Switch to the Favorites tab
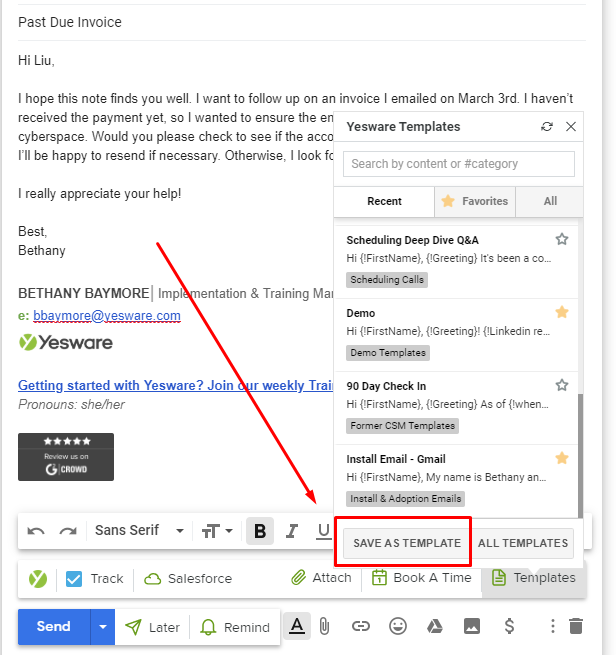The height and width of the screenshot is (655, 616). coord(475,201)
